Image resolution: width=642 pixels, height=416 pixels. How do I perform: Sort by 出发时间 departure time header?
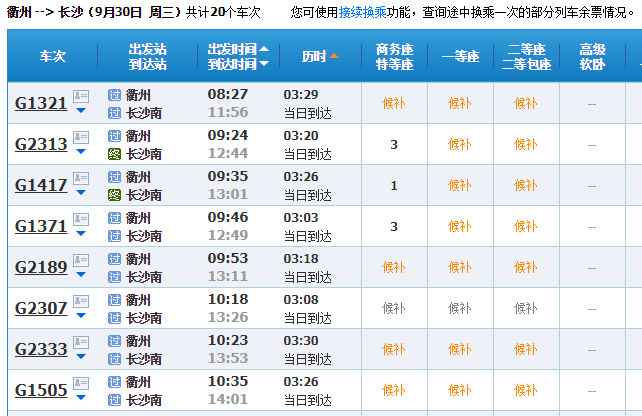pos(238,50)
